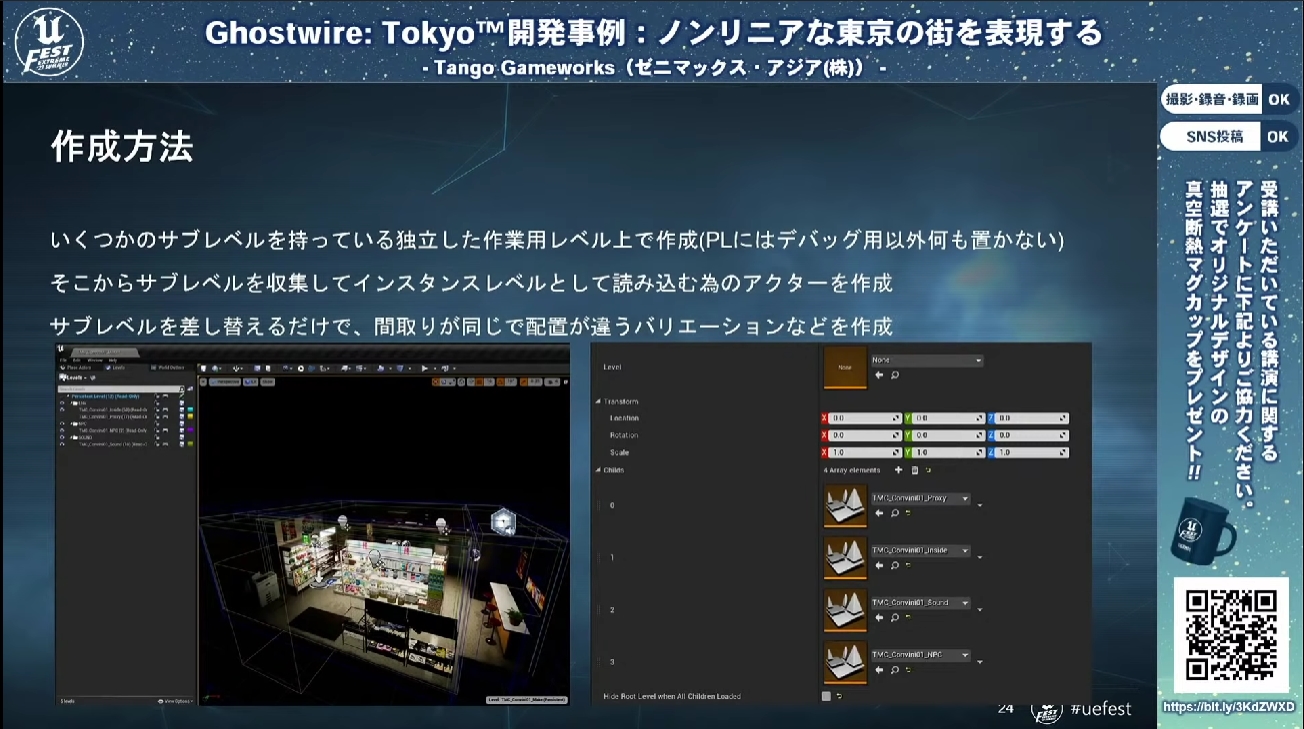Reset the TMC_Convini01_Sound element to default
The width and height of the screenshot is (1304, 729).
(907, 618)
